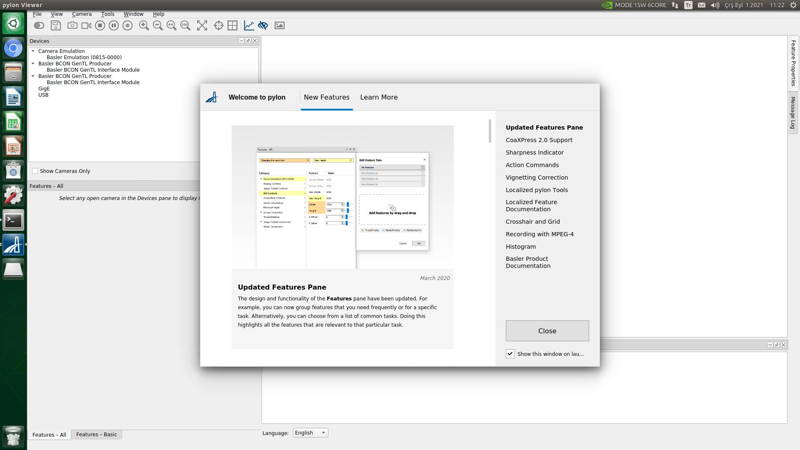The image size is (800, 450).
Task: Click the stop grab toolbar icon
Action: tap(100, 26)
